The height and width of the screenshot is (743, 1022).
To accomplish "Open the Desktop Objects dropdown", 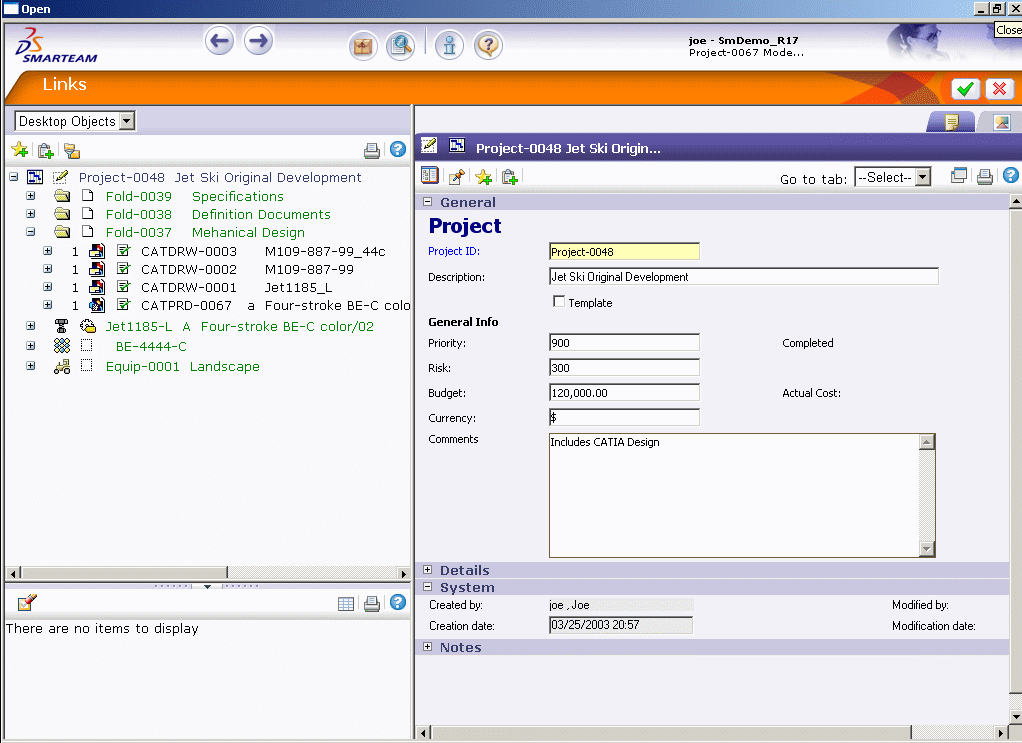I will click(x=127, y=121).
